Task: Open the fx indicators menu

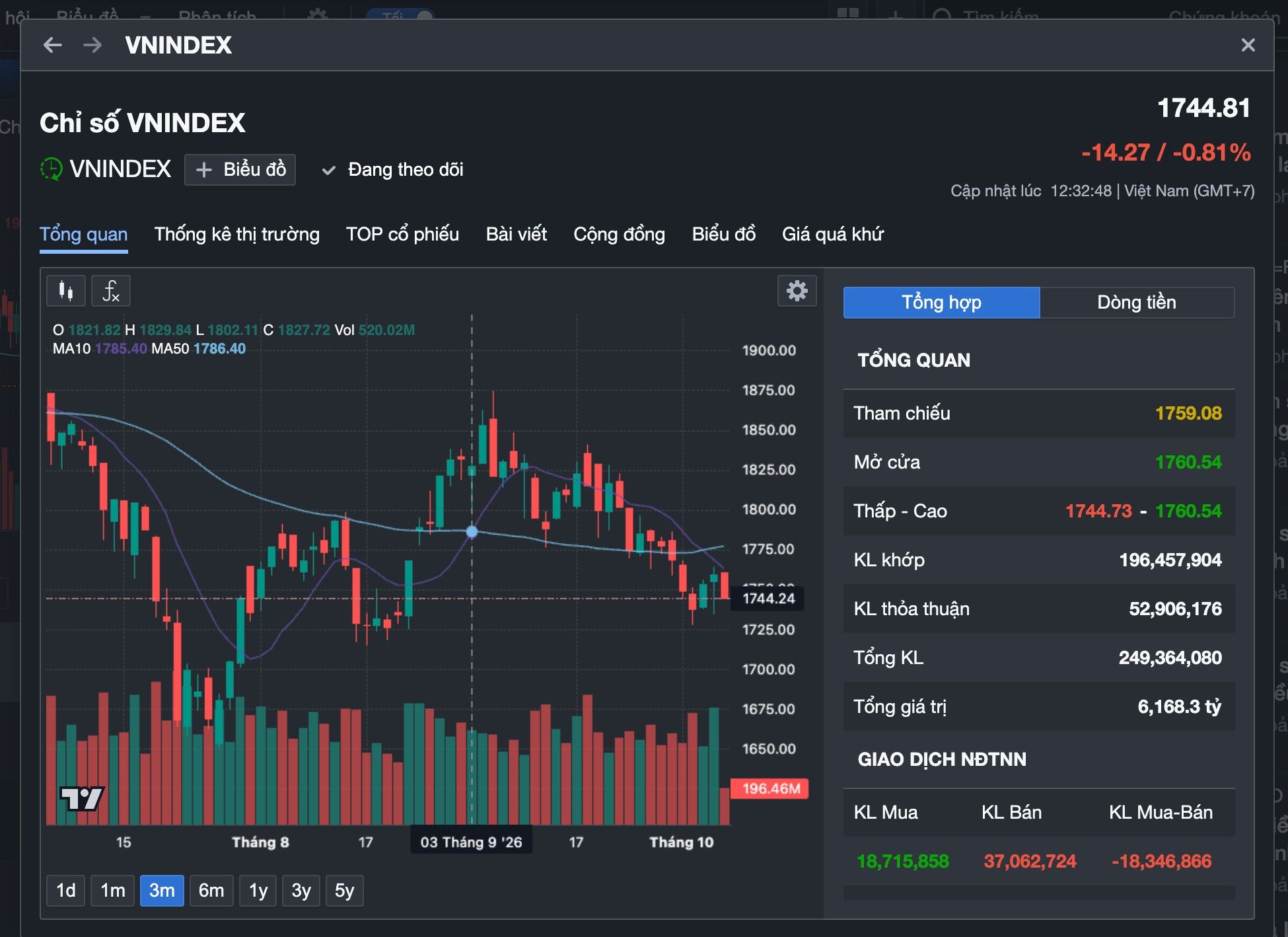Action: (x=111, y=291)
